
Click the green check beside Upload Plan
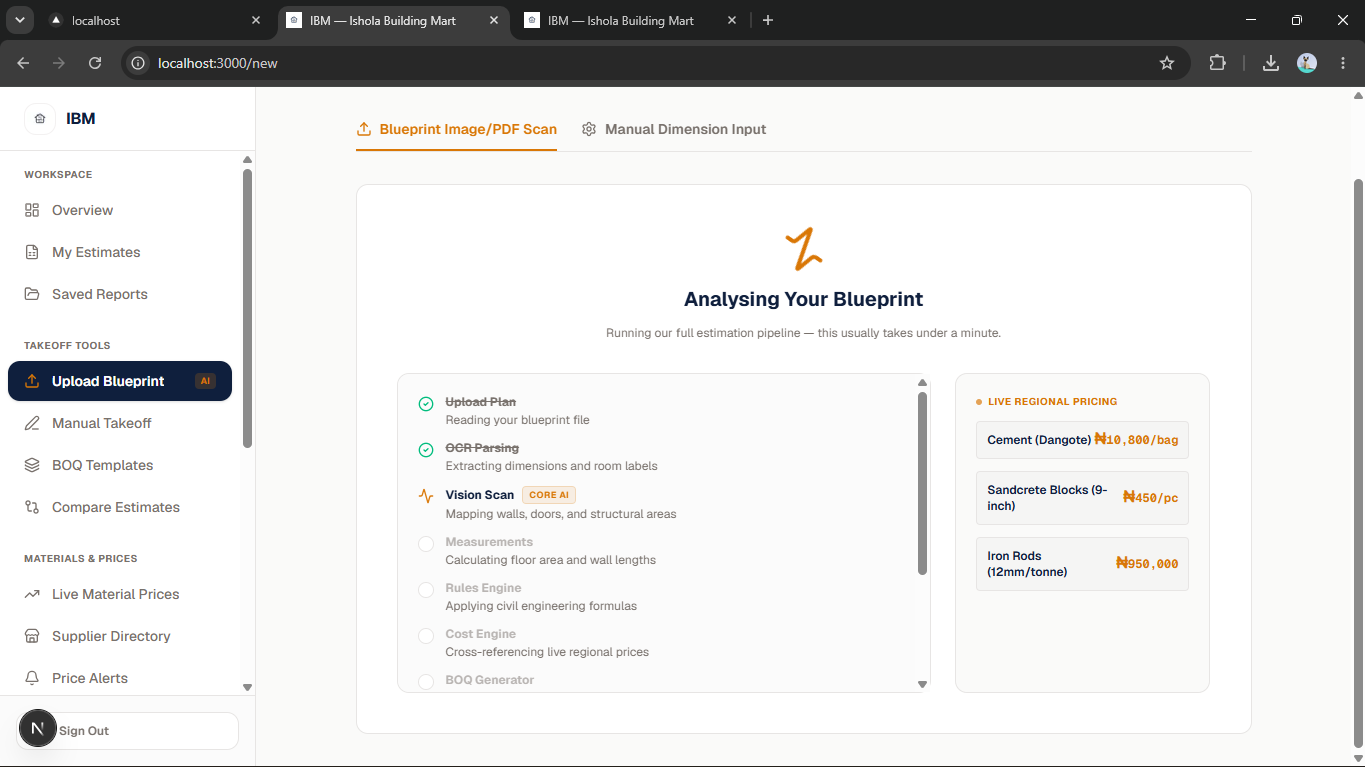(x=426, y=404)
